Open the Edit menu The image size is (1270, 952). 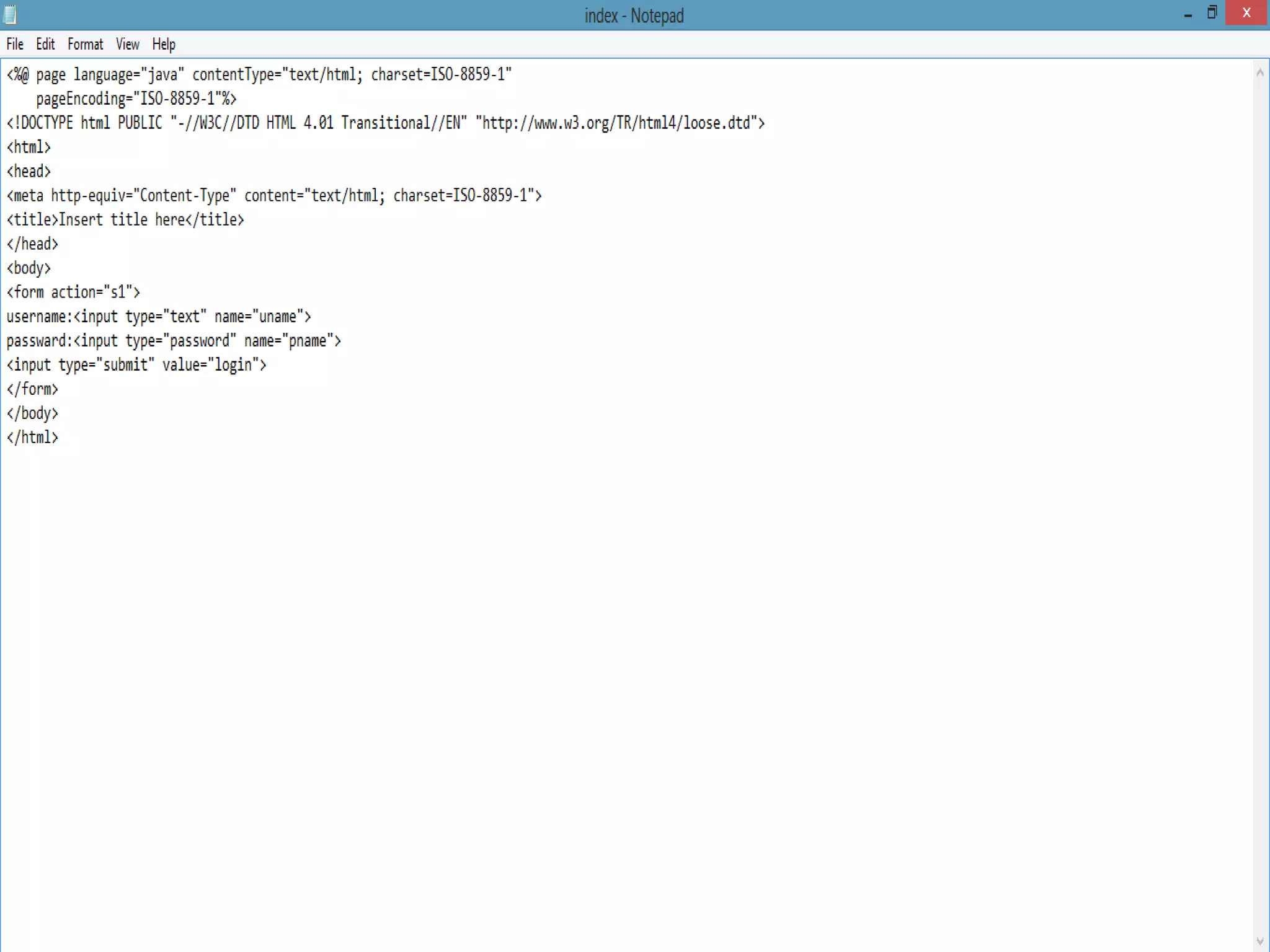(x=45, y=45)
